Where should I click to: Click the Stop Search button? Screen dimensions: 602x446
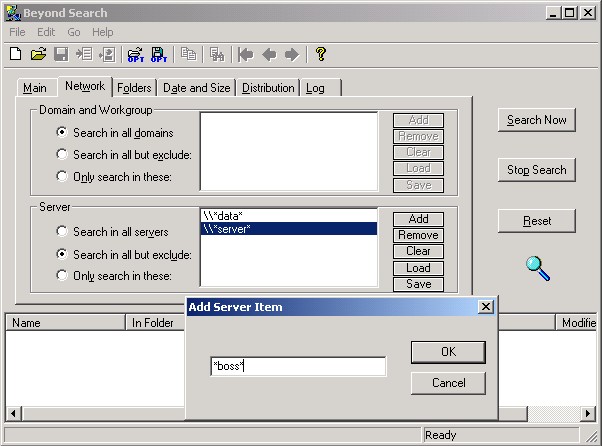pyautogui.click(x=537, y=170)
